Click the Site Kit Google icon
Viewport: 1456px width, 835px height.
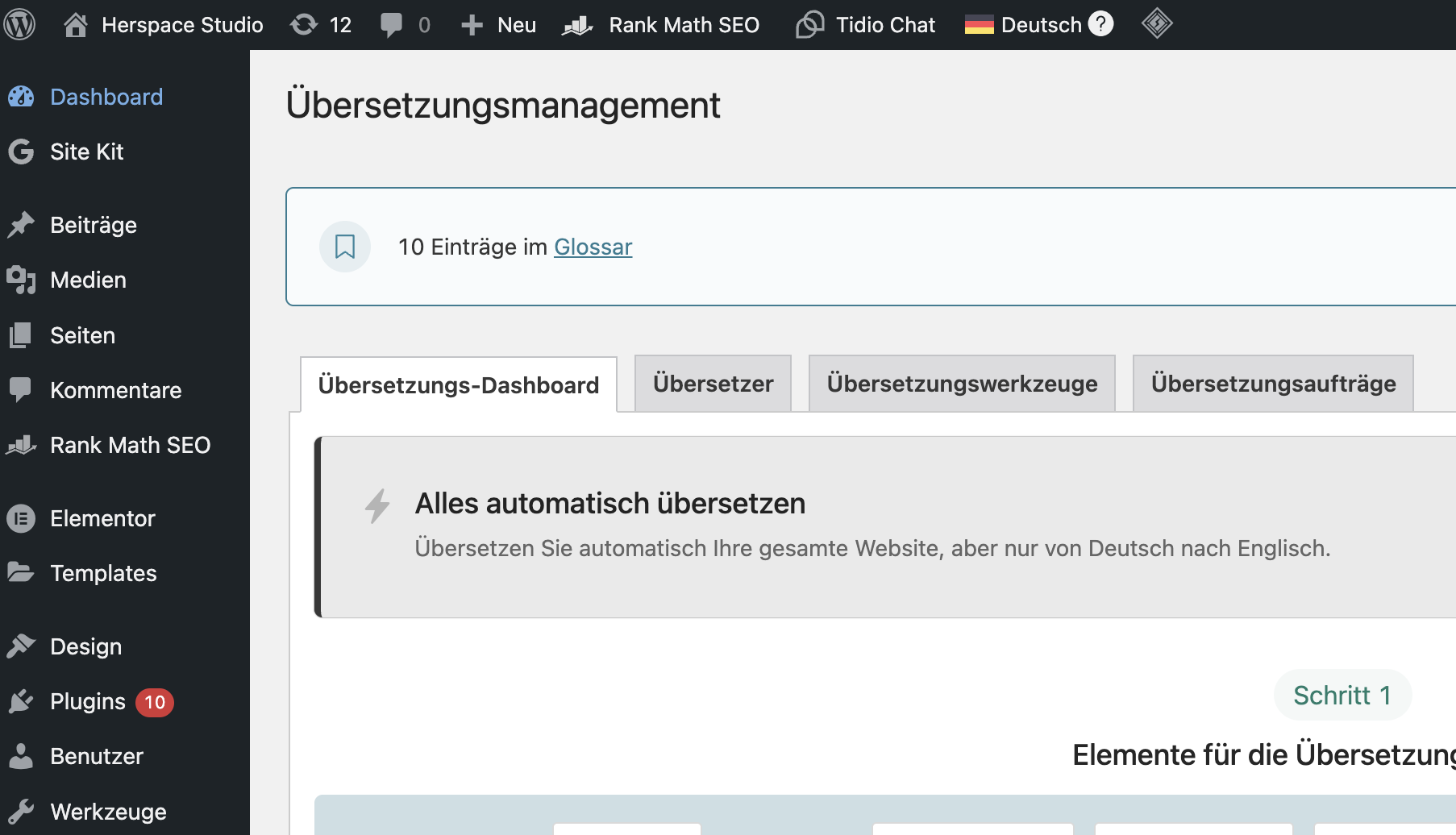21,152
